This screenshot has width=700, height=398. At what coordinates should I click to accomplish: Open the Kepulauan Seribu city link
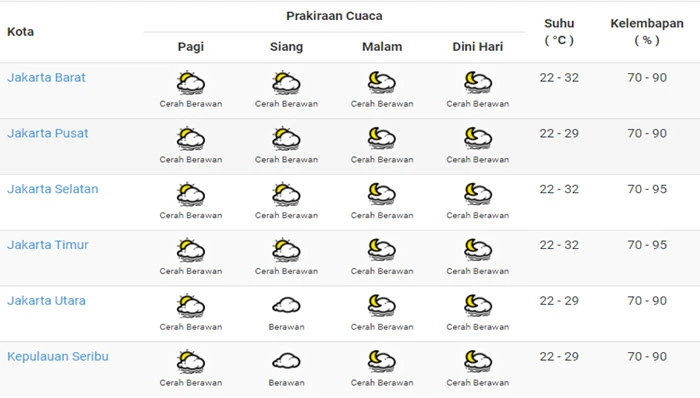[58, 357]
